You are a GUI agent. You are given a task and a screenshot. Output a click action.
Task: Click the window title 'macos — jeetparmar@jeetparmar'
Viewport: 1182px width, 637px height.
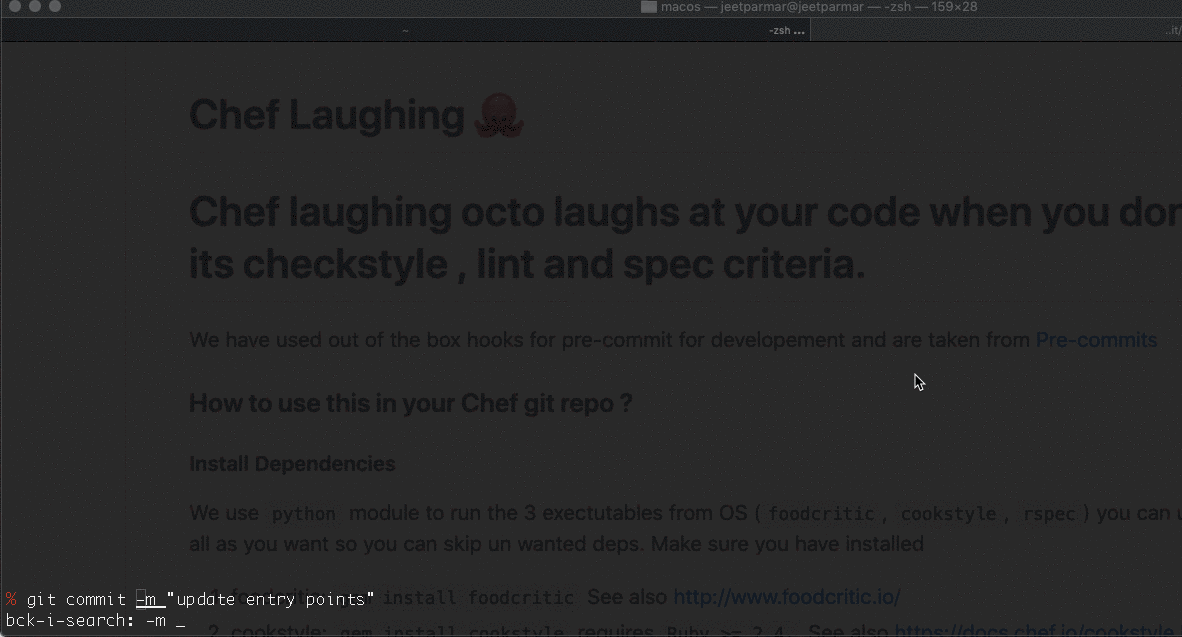tap(762, 7)
